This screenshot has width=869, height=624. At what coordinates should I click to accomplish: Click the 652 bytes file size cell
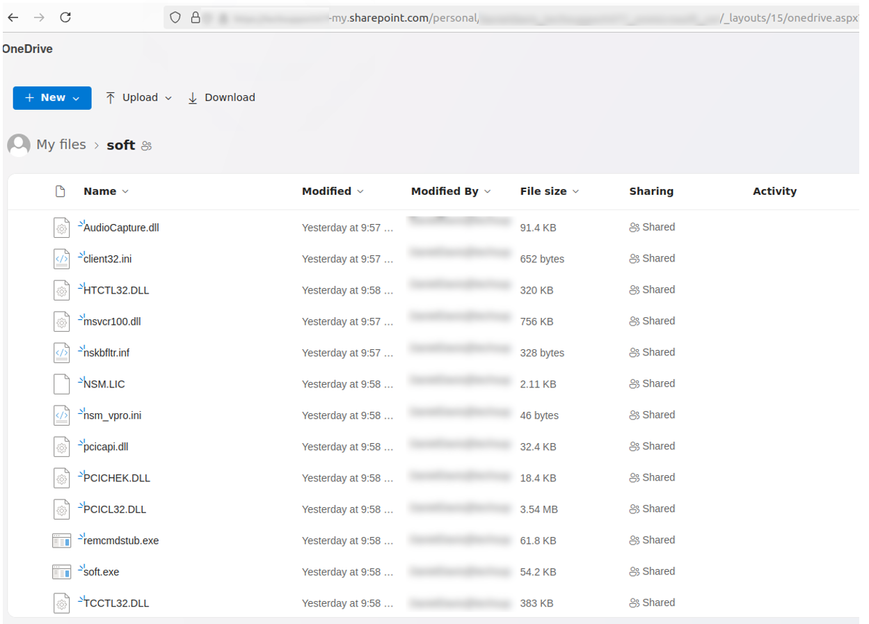(x=542, y=259)
